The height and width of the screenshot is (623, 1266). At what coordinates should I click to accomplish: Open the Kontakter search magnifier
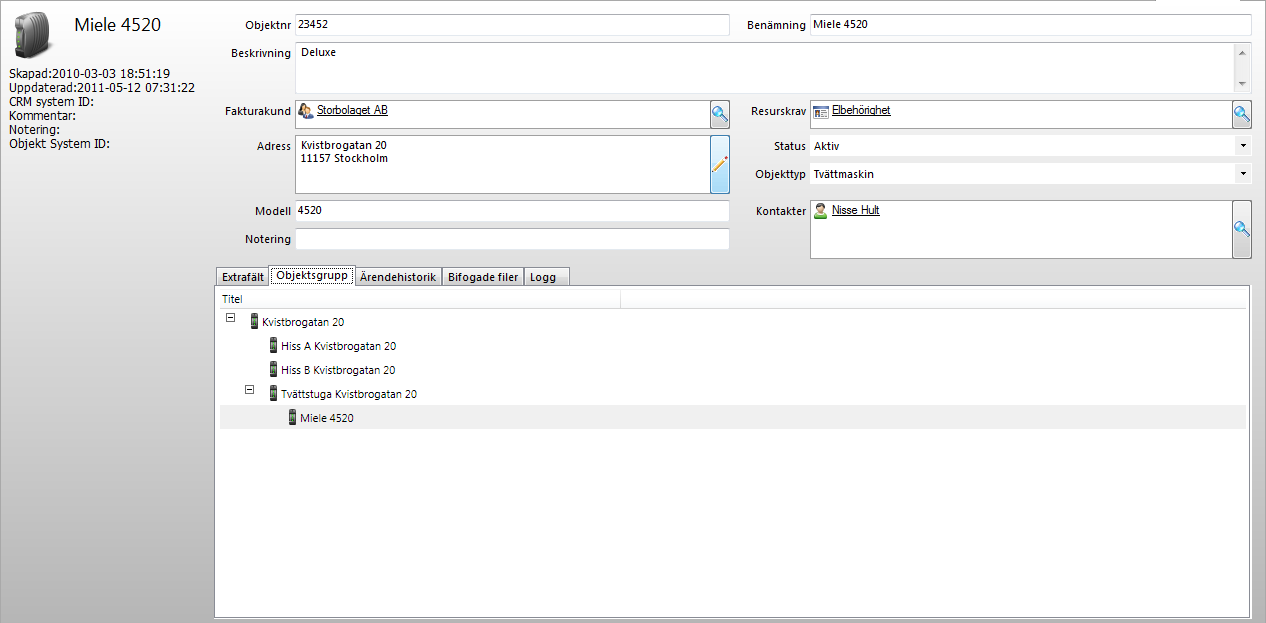1241,229
